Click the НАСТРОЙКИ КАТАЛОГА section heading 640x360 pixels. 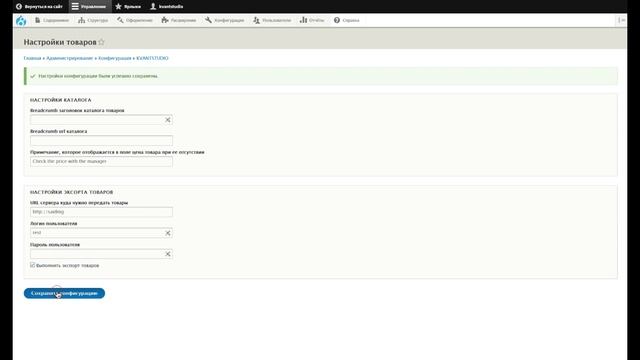(60, 100)
